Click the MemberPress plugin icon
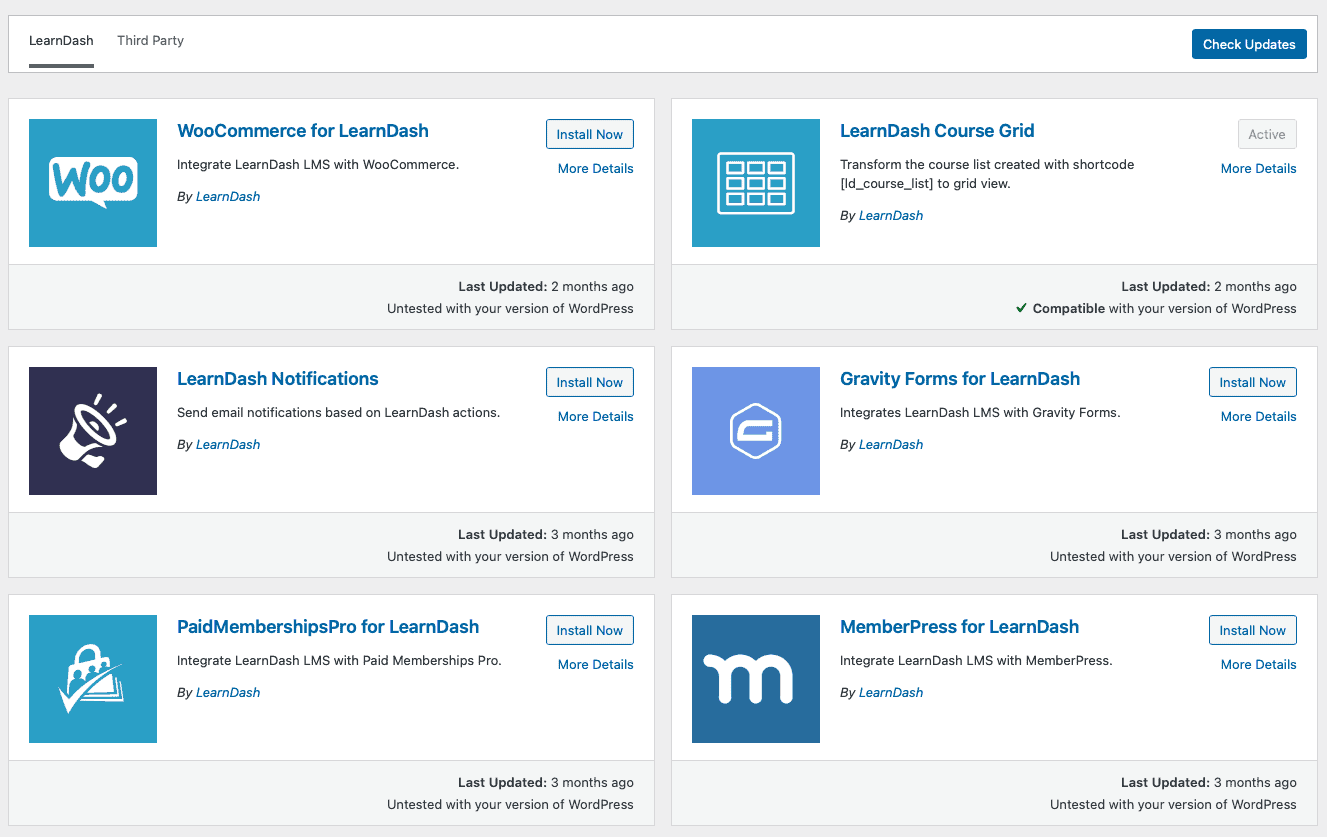 pyautogui.click(x=756, y=679)
